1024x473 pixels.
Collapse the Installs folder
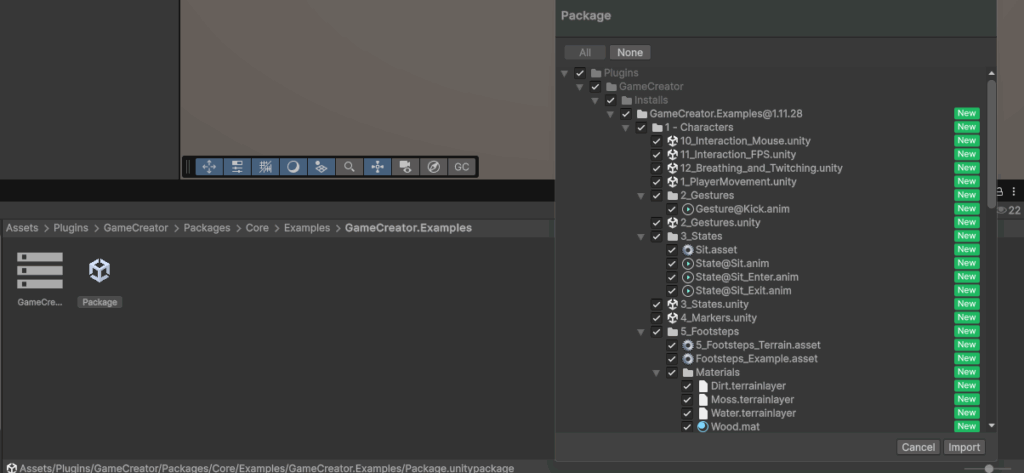click(595, 101)
